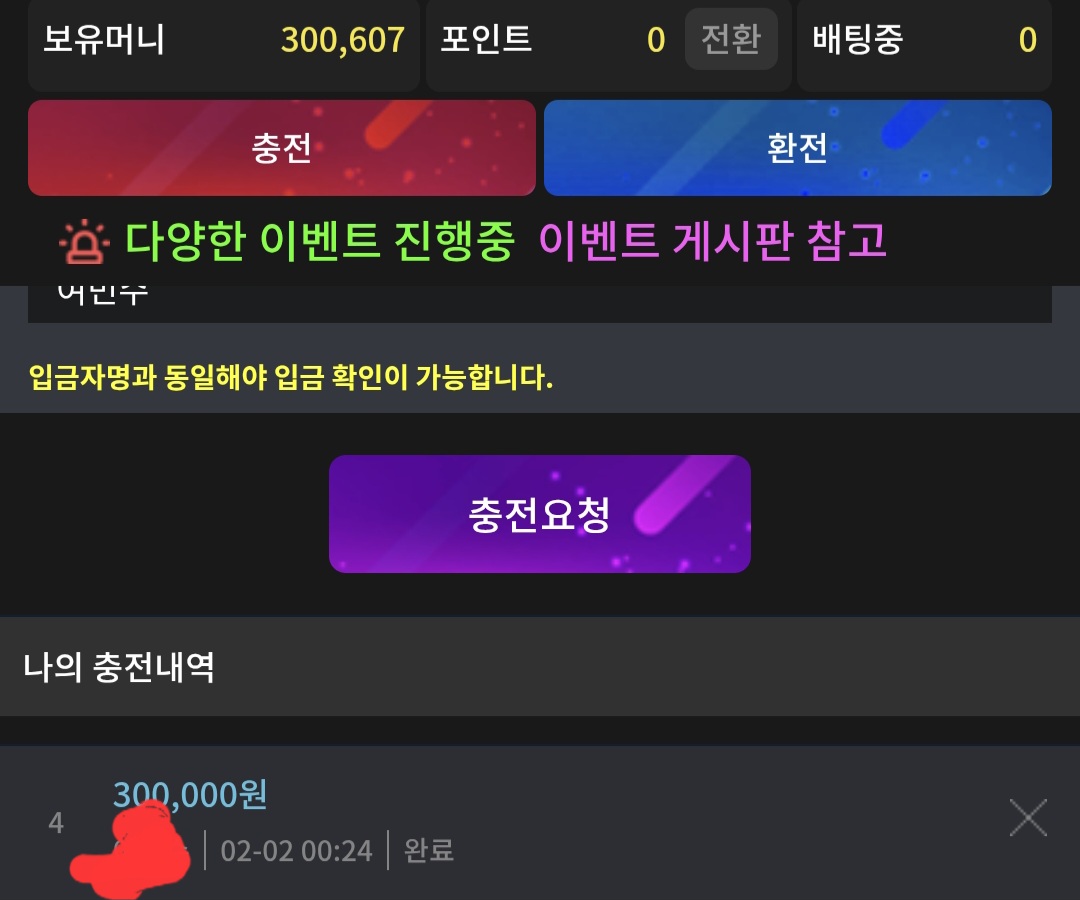Click the 02-02 00:24 timestamp
The image size is (1080, 900).
pos(296,851)
